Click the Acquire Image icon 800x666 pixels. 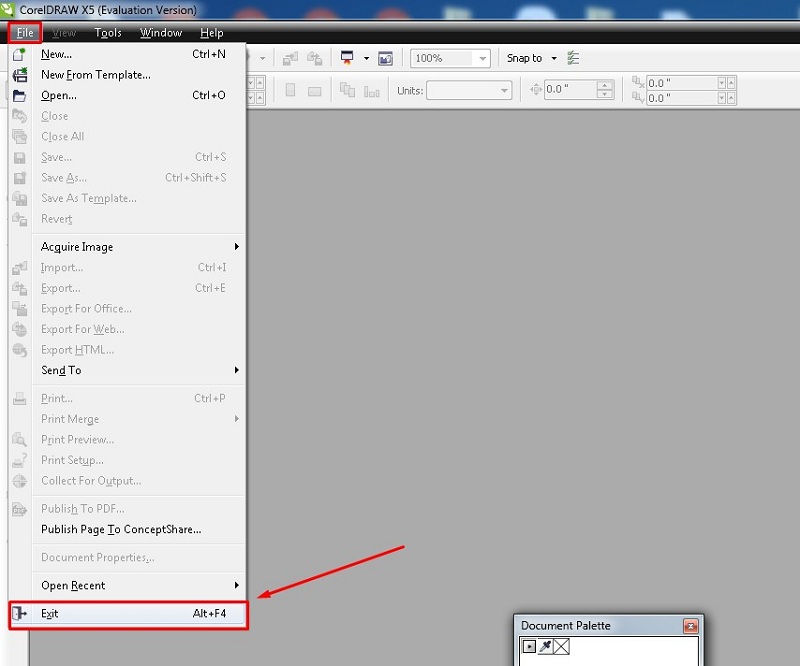pos(20,246)
